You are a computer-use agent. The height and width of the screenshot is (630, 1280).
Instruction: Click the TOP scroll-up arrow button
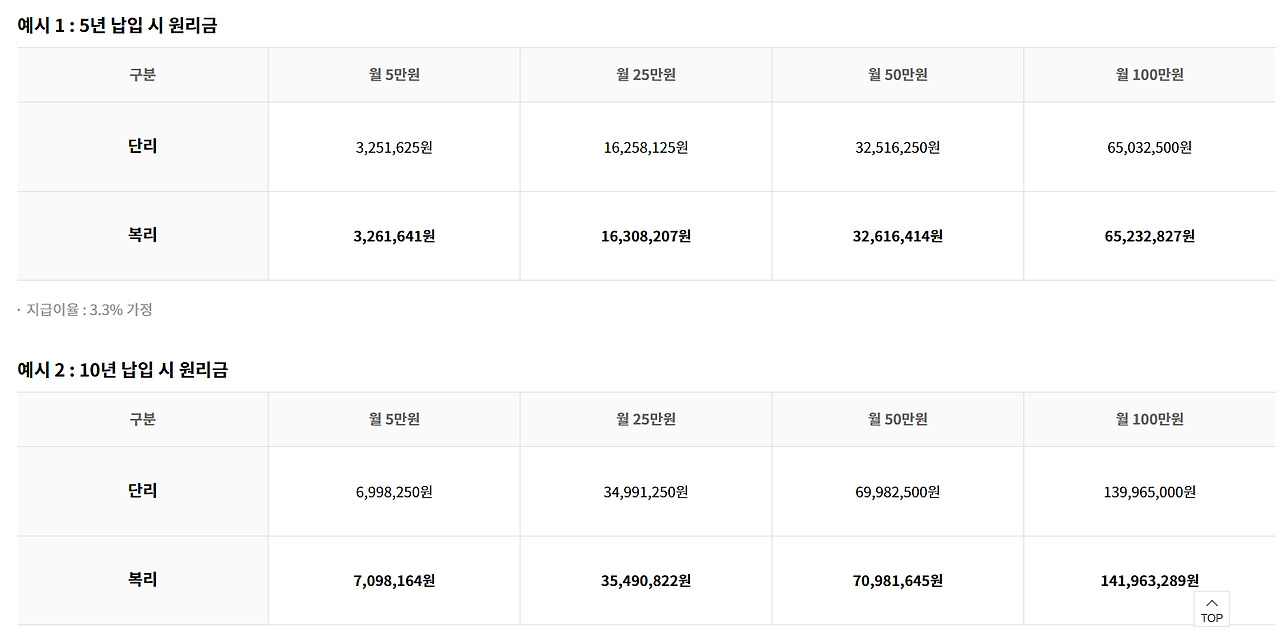pos(1211,609)
